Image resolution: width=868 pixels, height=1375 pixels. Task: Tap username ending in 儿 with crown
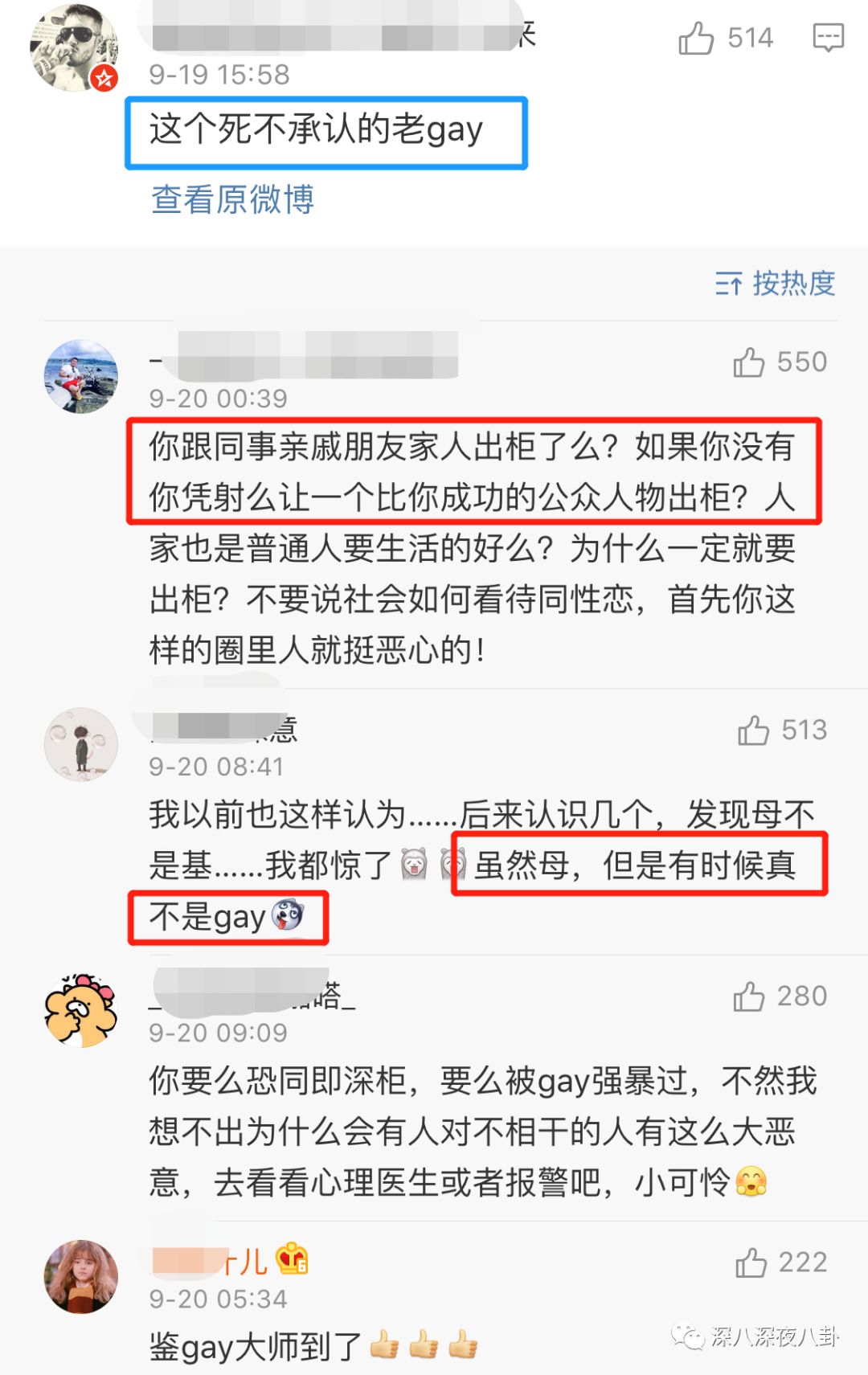pos(209,1260)
